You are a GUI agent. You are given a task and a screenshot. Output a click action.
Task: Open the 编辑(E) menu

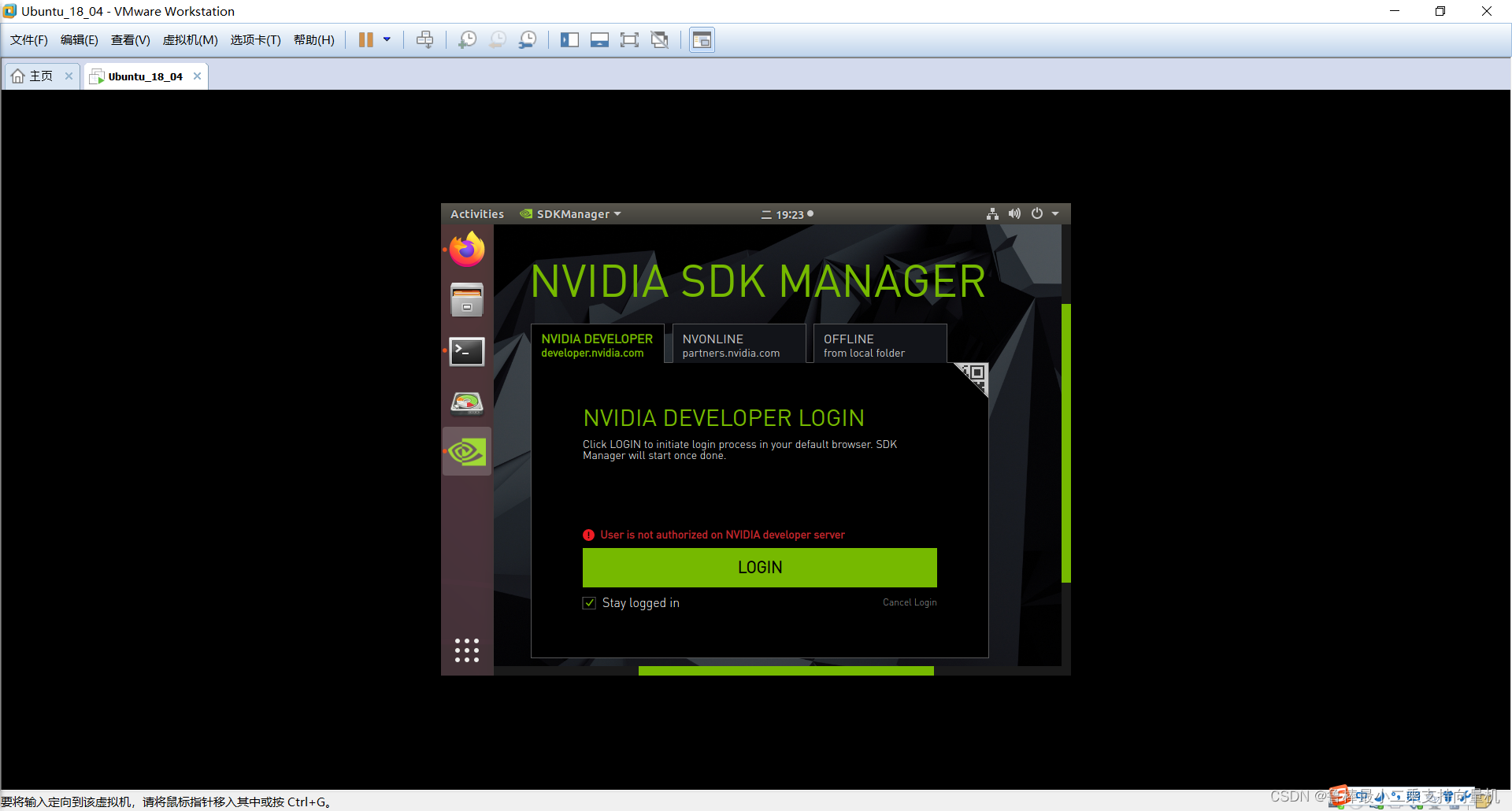[80, 40]
